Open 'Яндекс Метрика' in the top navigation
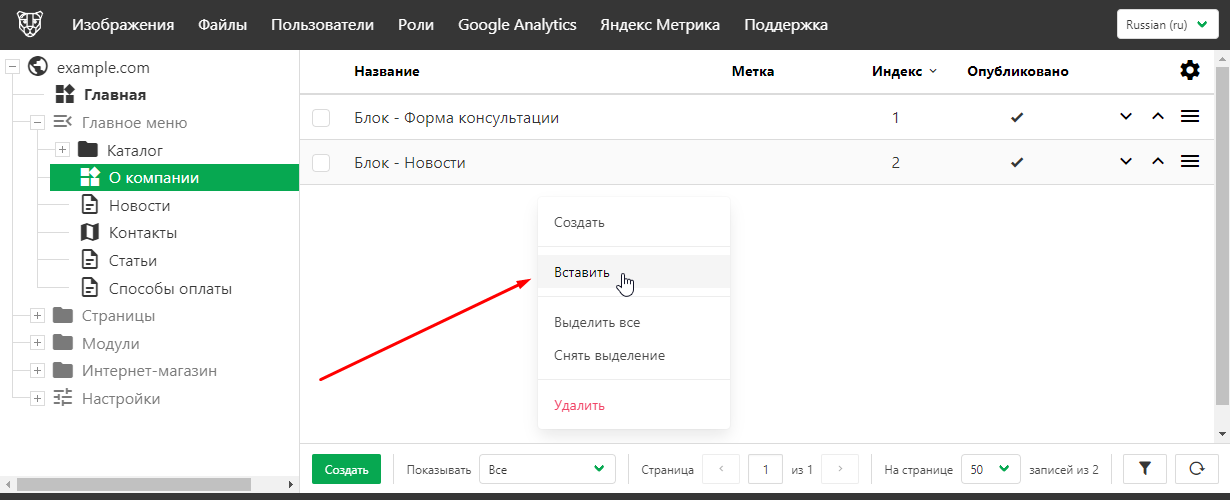The image size is (1230, 500). coord(659,25)
